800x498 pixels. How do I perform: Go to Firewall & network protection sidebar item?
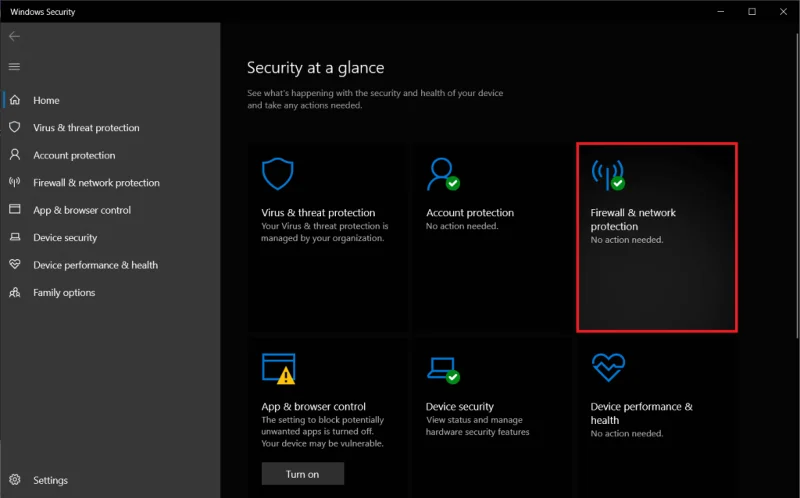(x=96, y=183)
